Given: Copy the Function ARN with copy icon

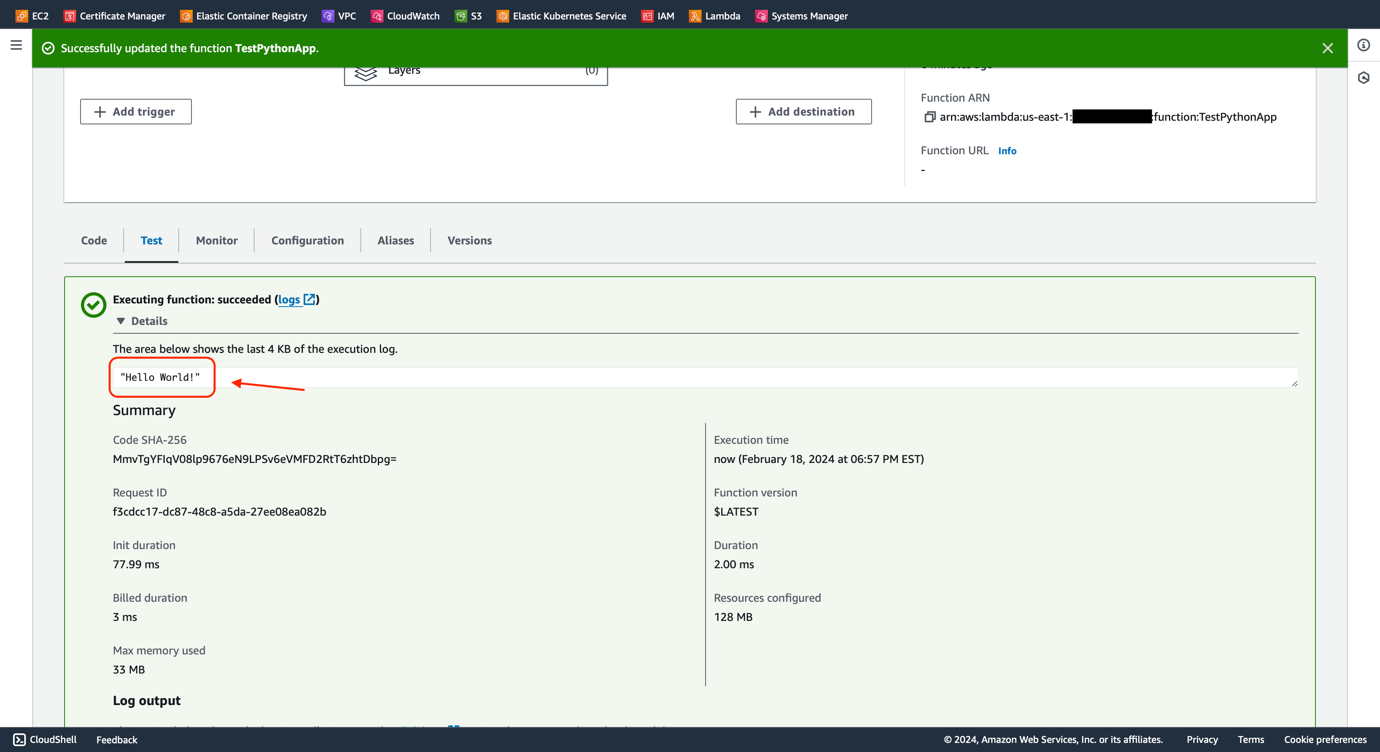Looking at the screenshot, I should point(929,117).
